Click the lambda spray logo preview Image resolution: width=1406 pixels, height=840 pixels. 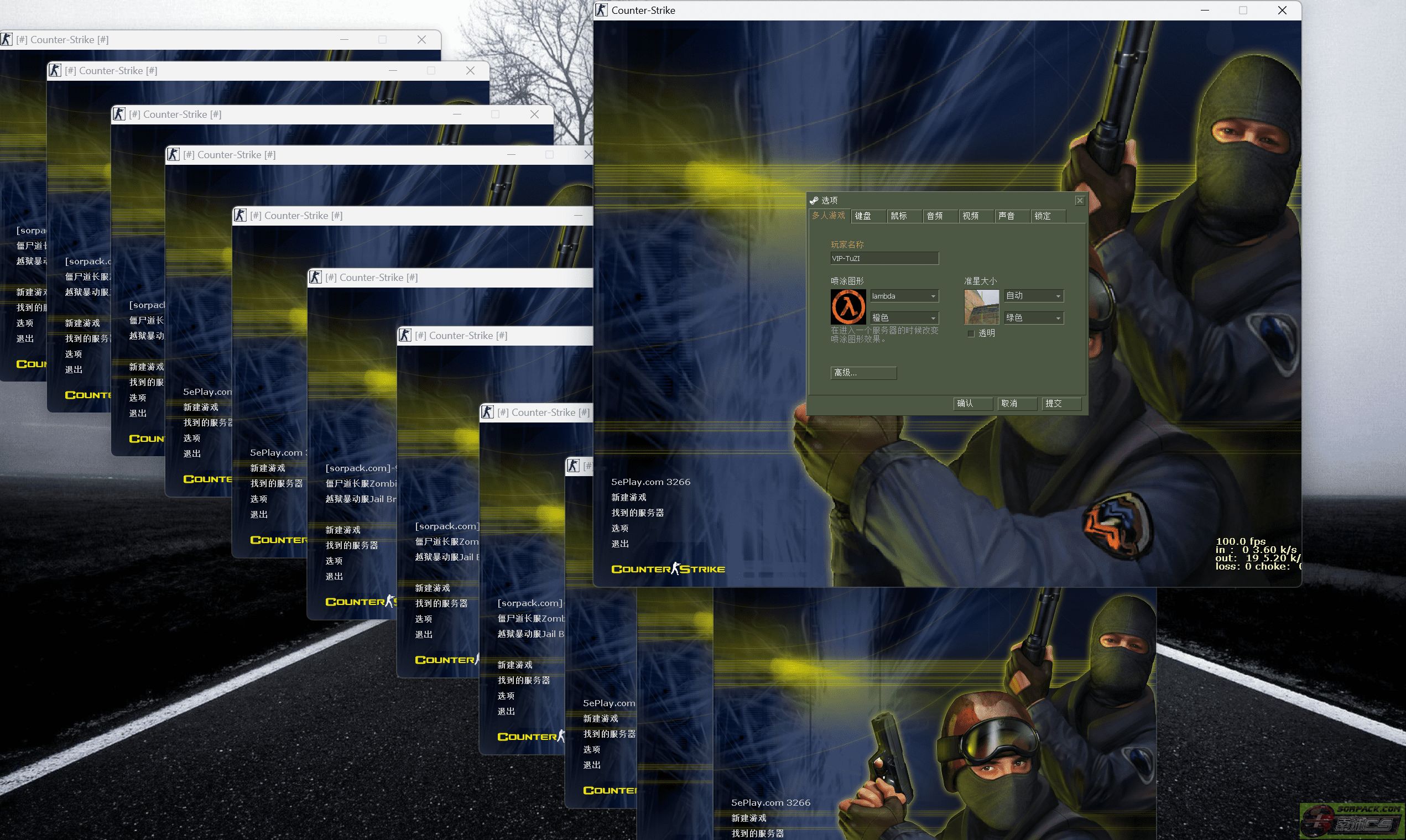click(x=847, y=307)
